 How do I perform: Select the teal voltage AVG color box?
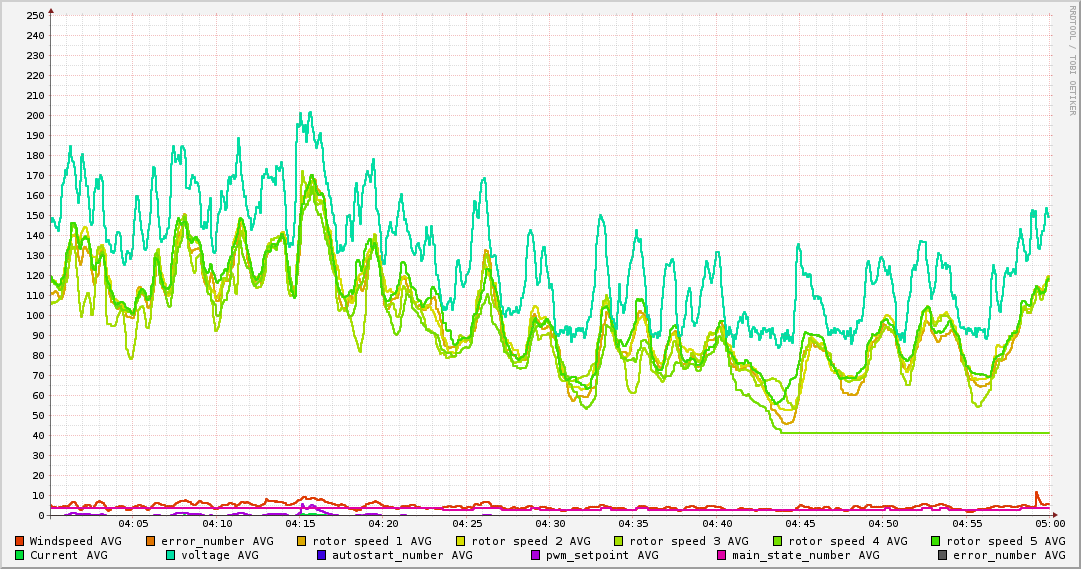coord(171,555)
